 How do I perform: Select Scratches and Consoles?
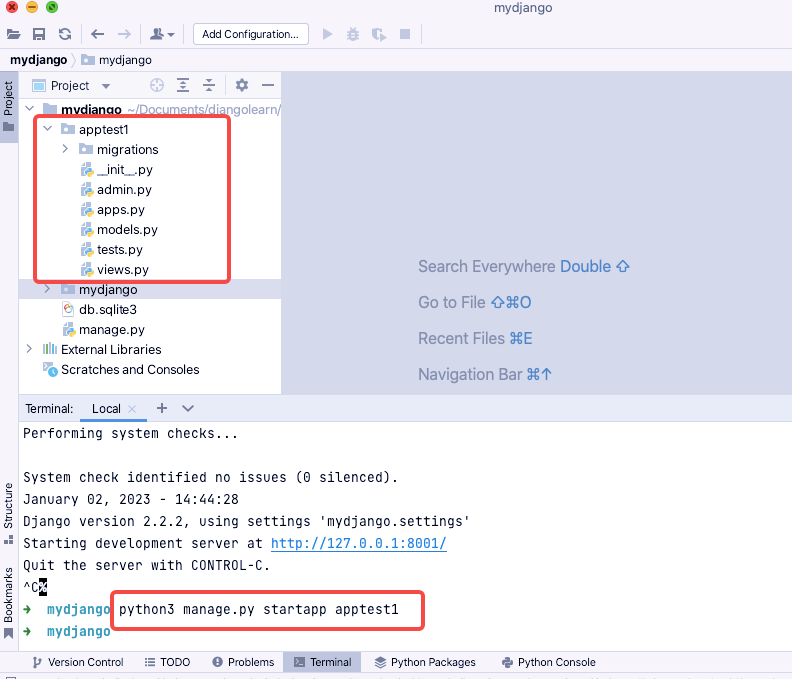click(x=121, y=370)
